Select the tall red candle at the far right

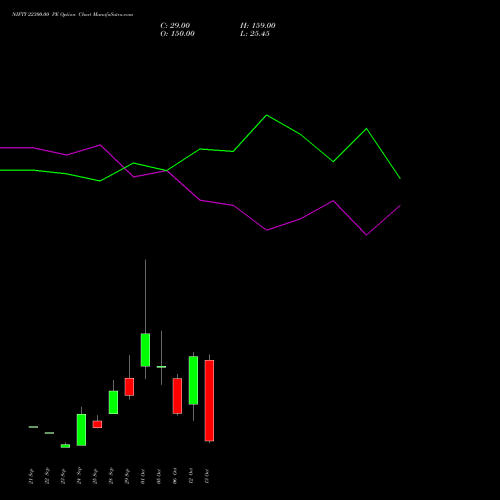209,400
